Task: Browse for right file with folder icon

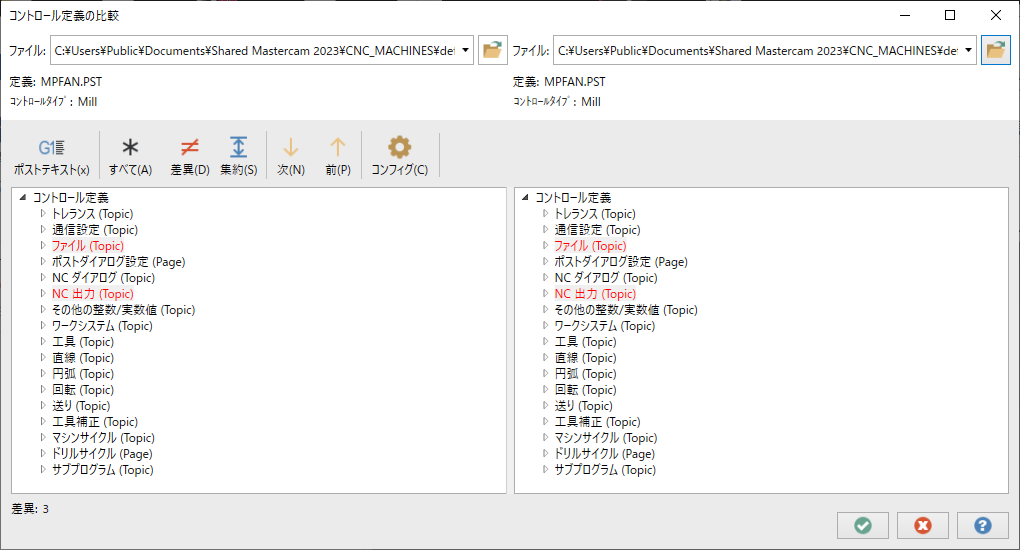Action: pyautogui.click(x=995, y=50)
